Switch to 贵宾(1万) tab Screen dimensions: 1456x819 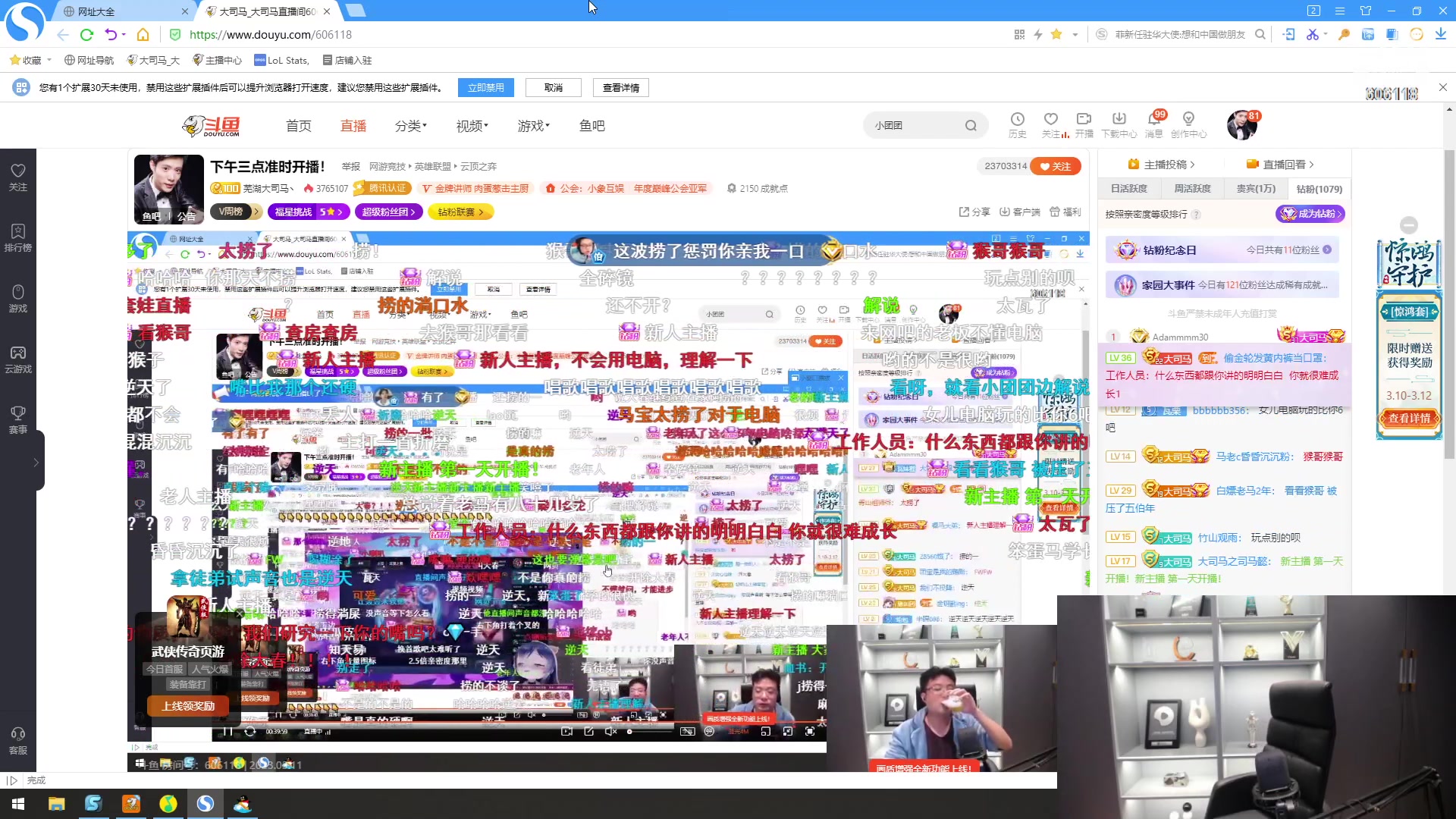[1256, 189]
